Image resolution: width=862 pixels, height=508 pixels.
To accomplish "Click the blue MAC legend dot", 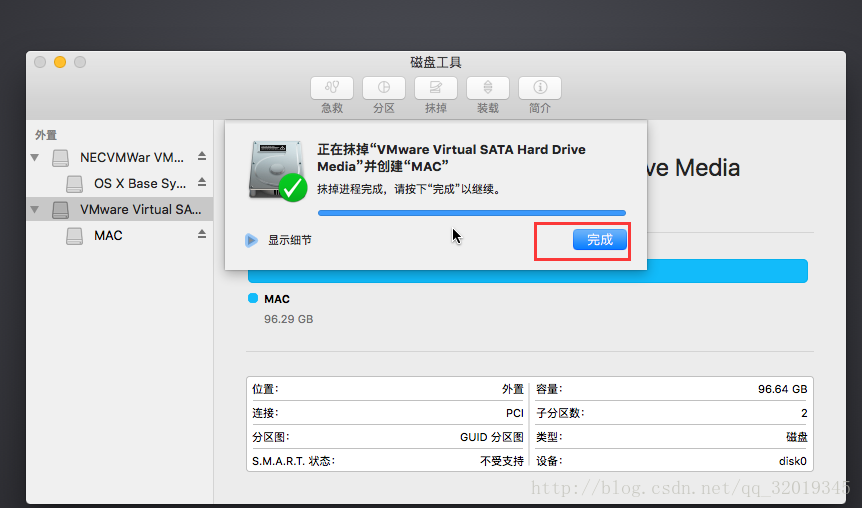I will [253, 298].
